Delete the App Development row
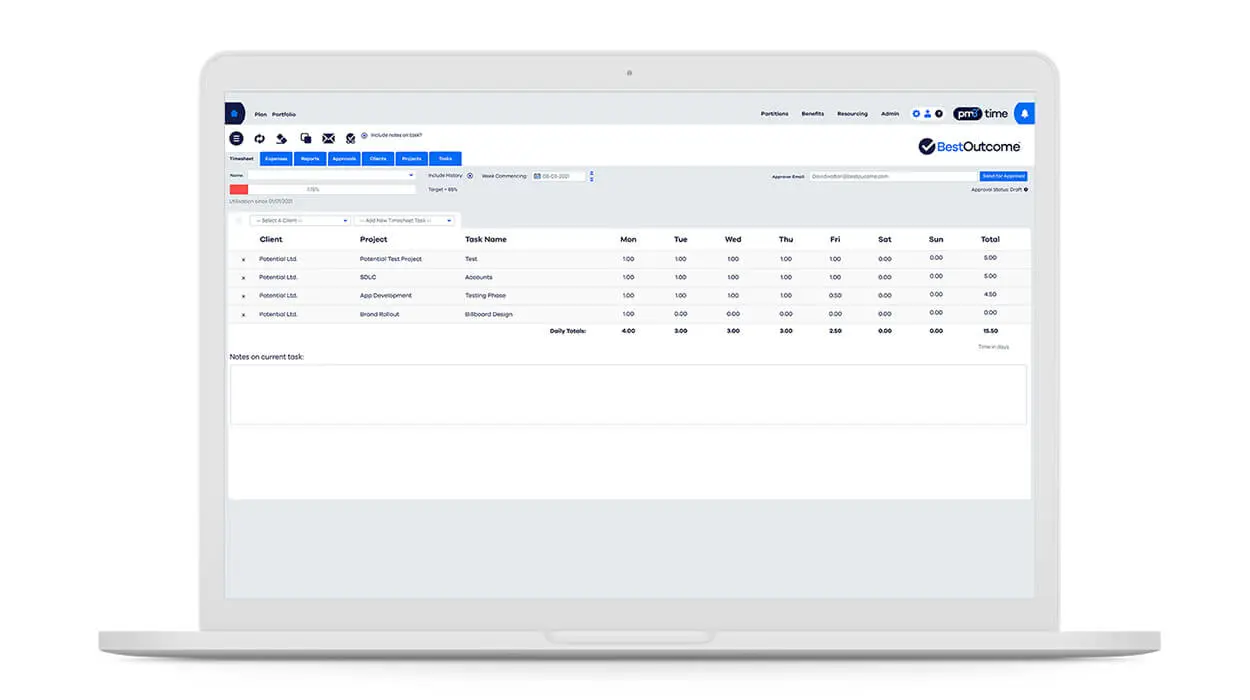1250x700 pixels. point(243,296)
